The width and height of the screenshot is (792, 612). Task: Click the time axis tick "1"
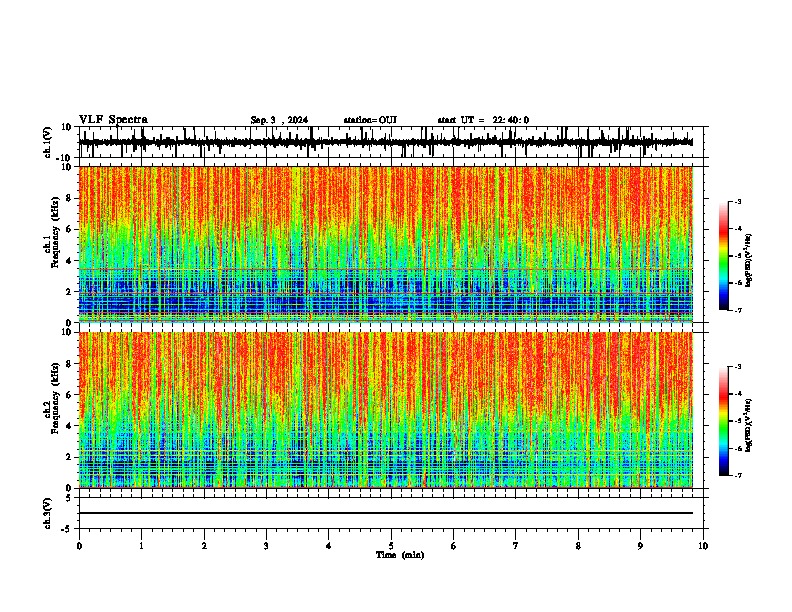(x=141, y=546)
